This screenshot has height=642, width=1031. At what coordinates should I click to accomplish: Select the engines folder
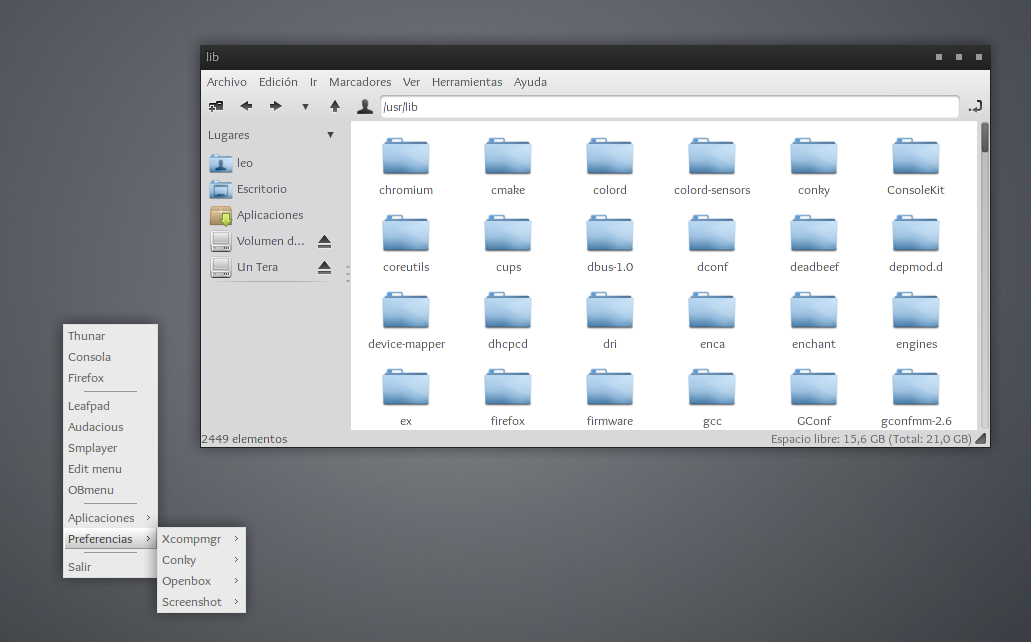coord(916,321)
